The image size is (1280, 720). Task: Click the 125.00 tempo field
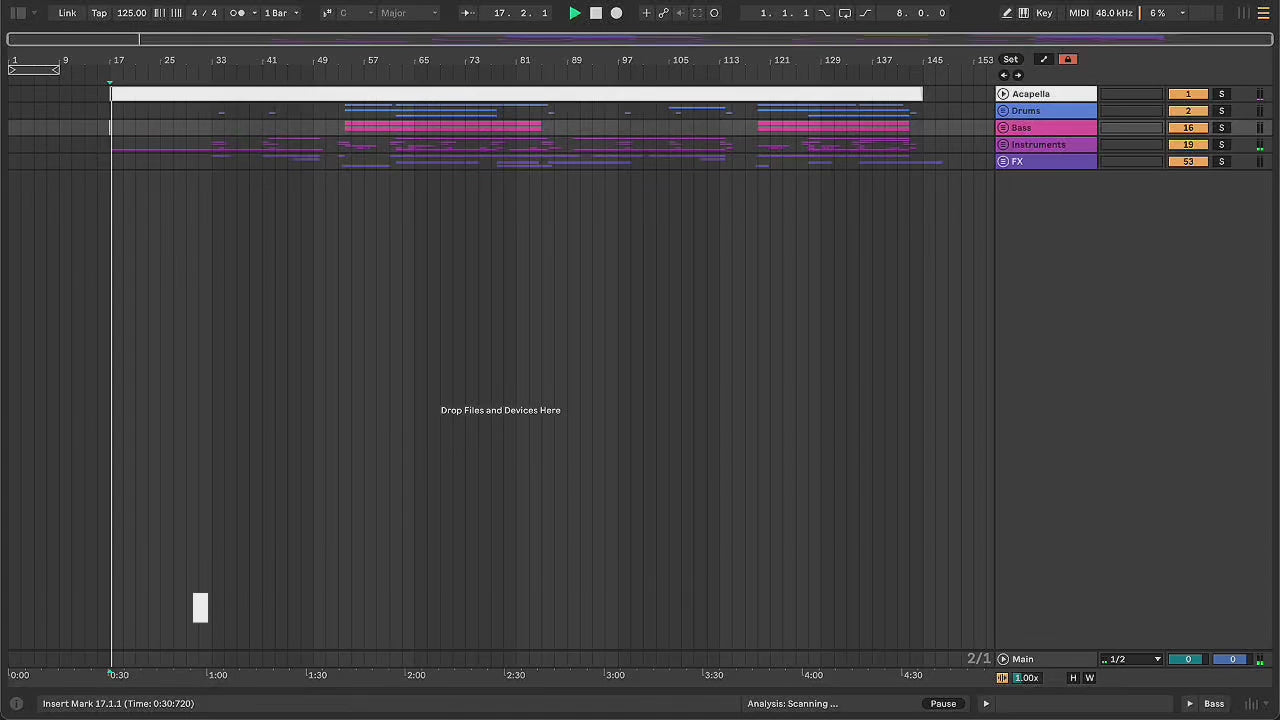[x=131, y=13]
